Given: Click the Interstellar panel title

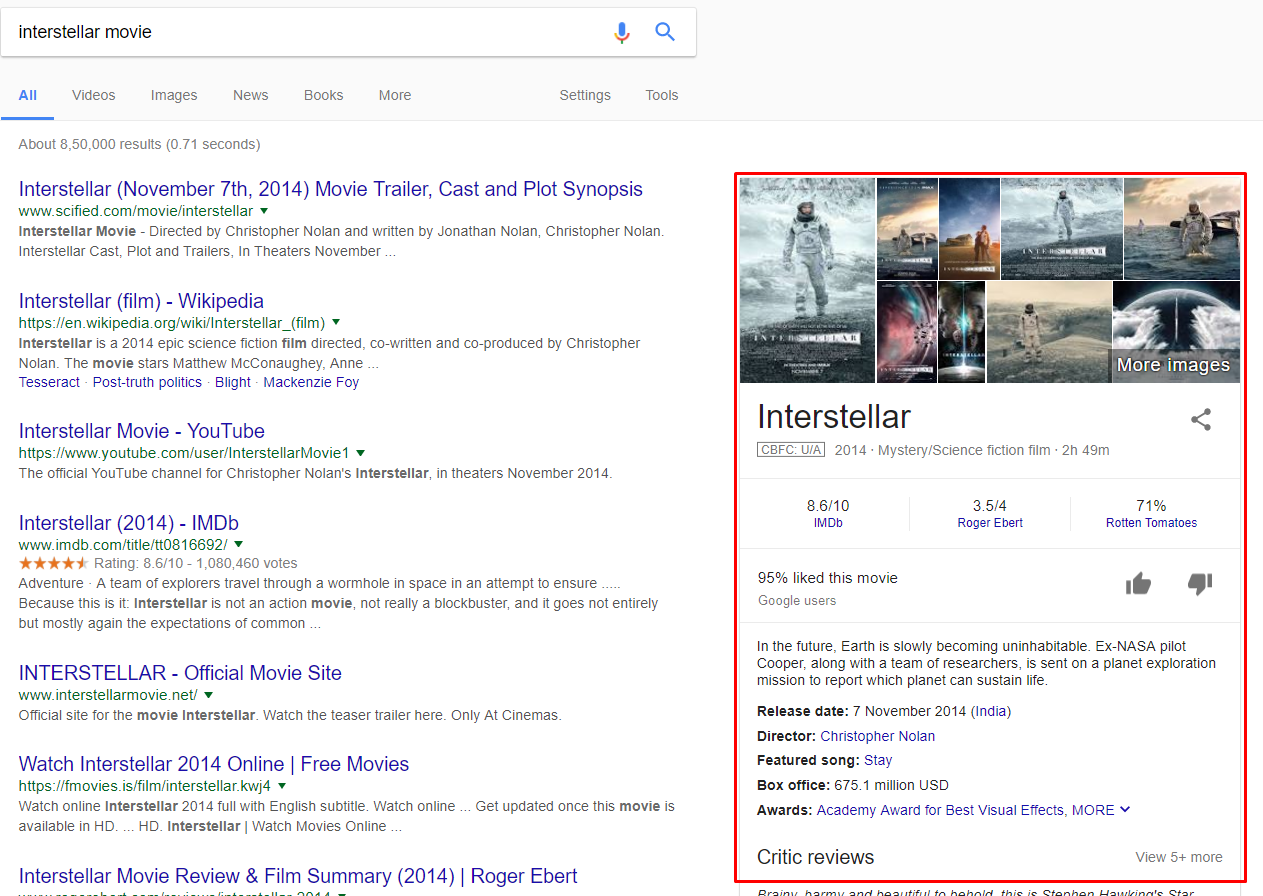Looking at the screenshot, I should point(834,416).
